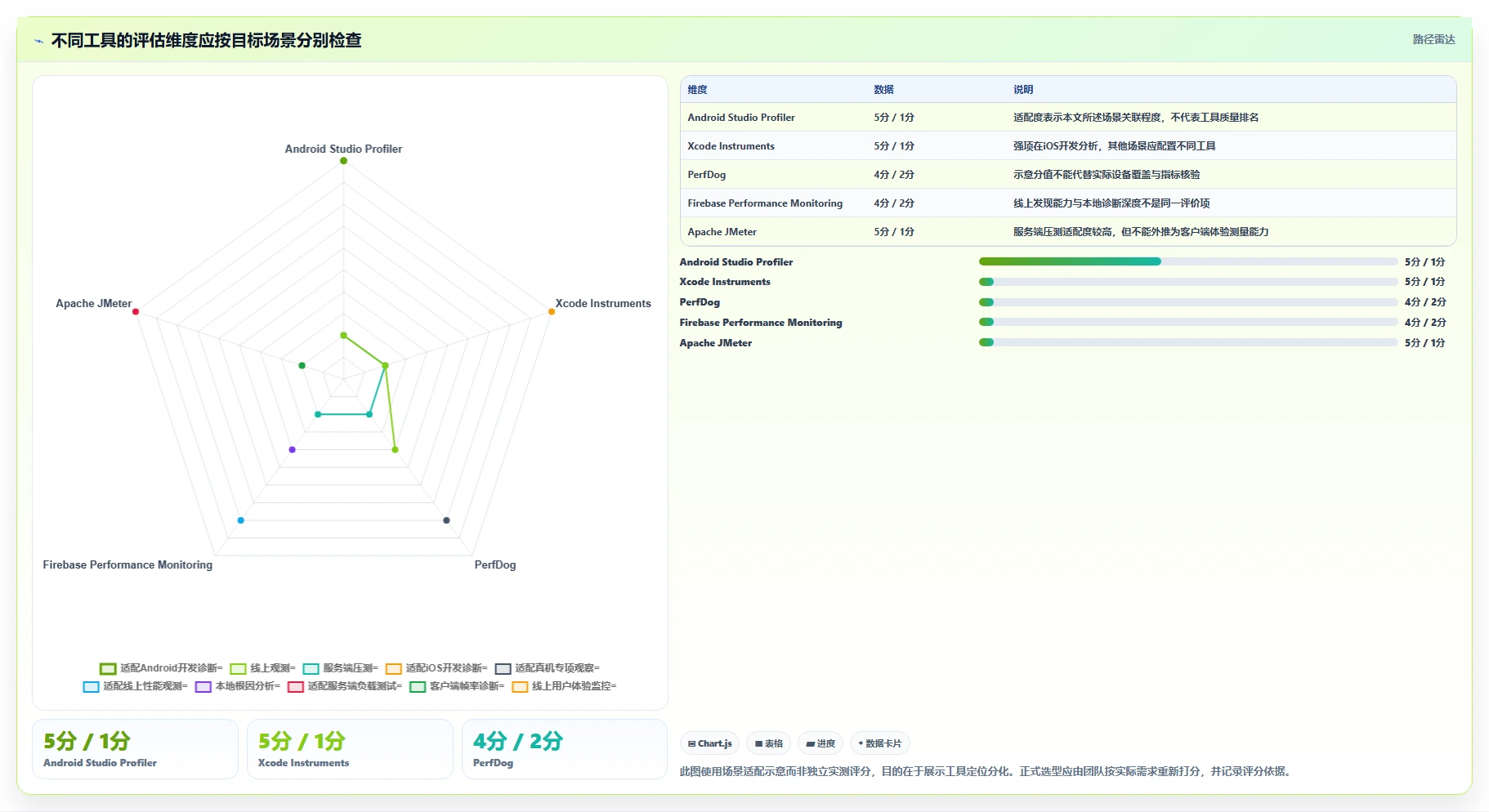Click the PerfDog radar axis label
Image resolution: width=1489 pixels, height=812 pixels.
(x=495, y=564)
